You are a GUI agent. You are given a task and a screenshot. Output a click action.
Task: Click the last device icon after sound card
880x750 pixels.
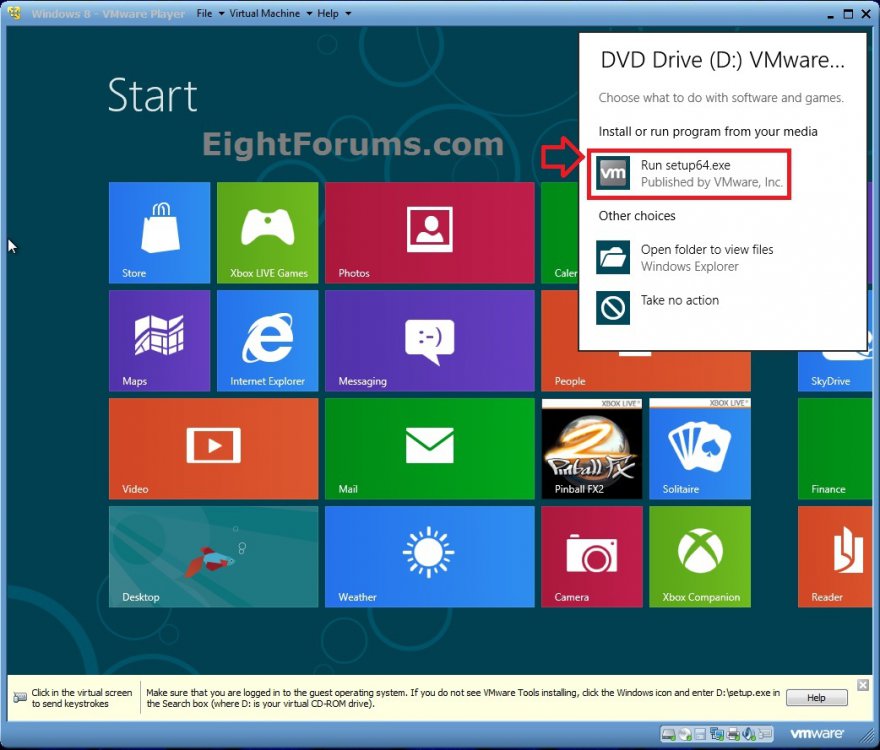point(765,734)
